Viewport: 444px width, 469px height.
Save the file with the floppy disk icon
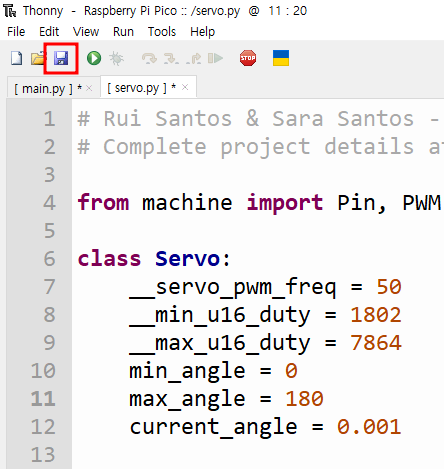point(61,58)
